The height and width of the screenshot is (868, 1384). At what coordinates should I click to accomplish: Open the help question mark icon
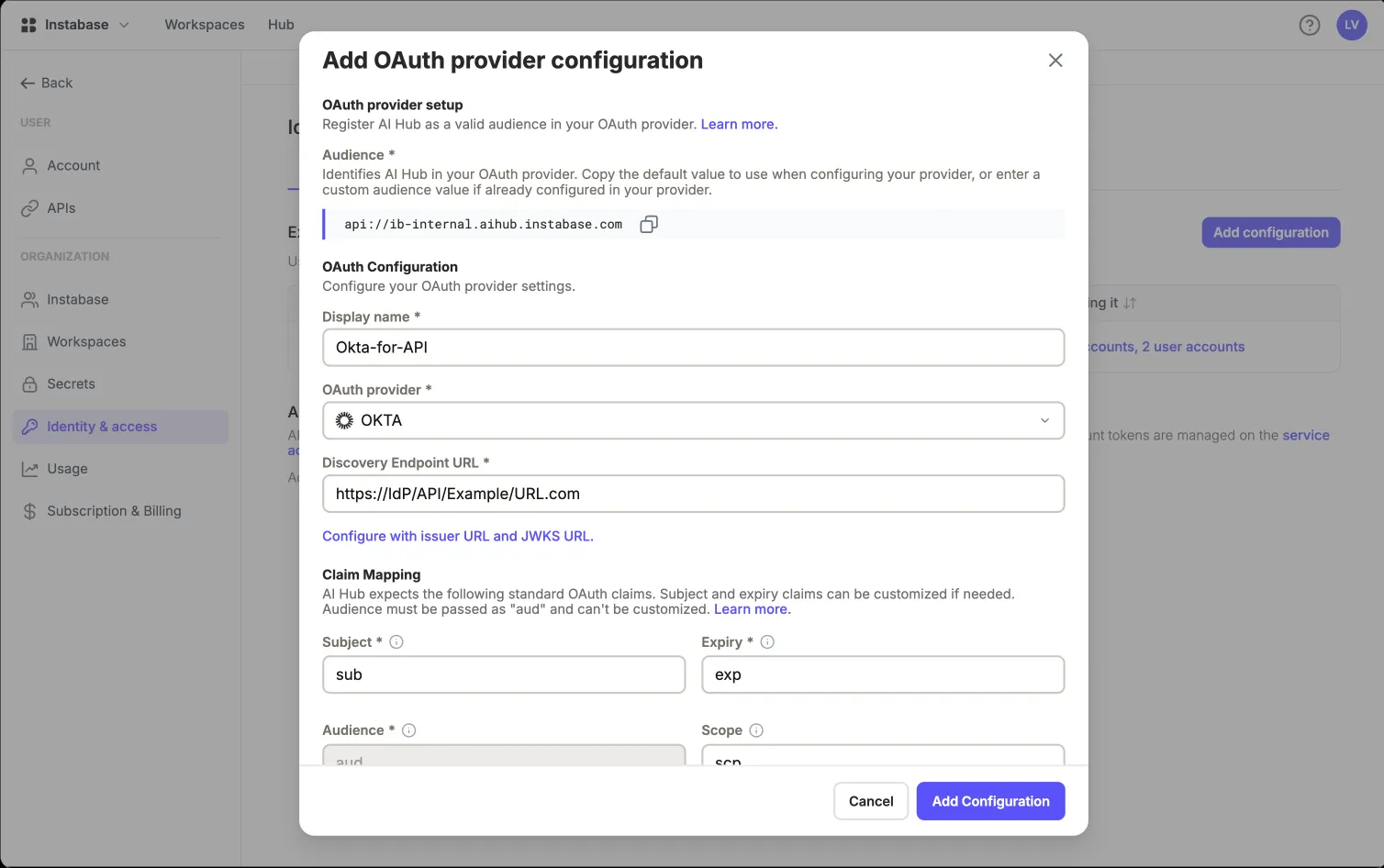[x=1310, y=26]
